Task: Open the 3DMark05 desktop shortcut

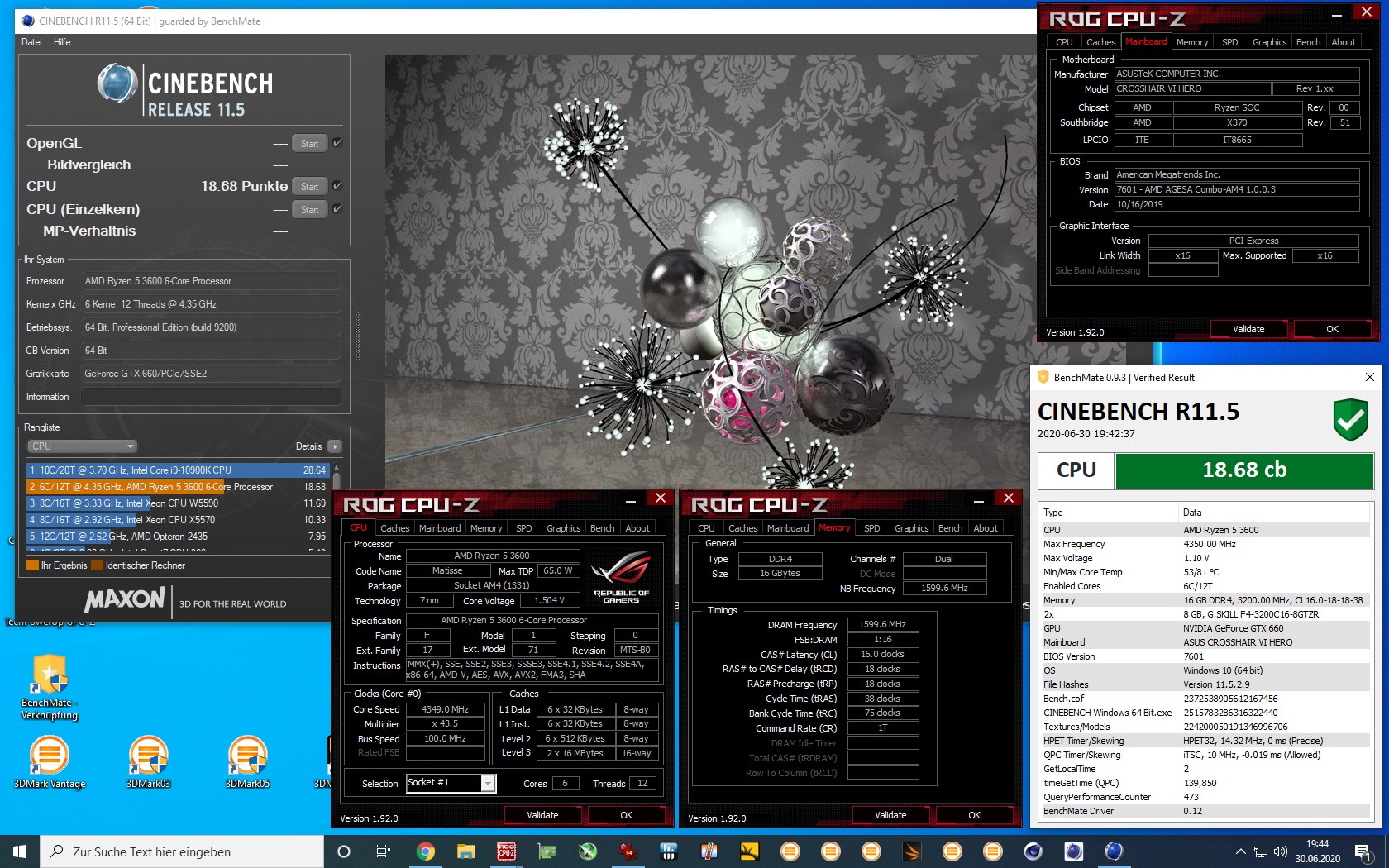Action: pos(248,762)
